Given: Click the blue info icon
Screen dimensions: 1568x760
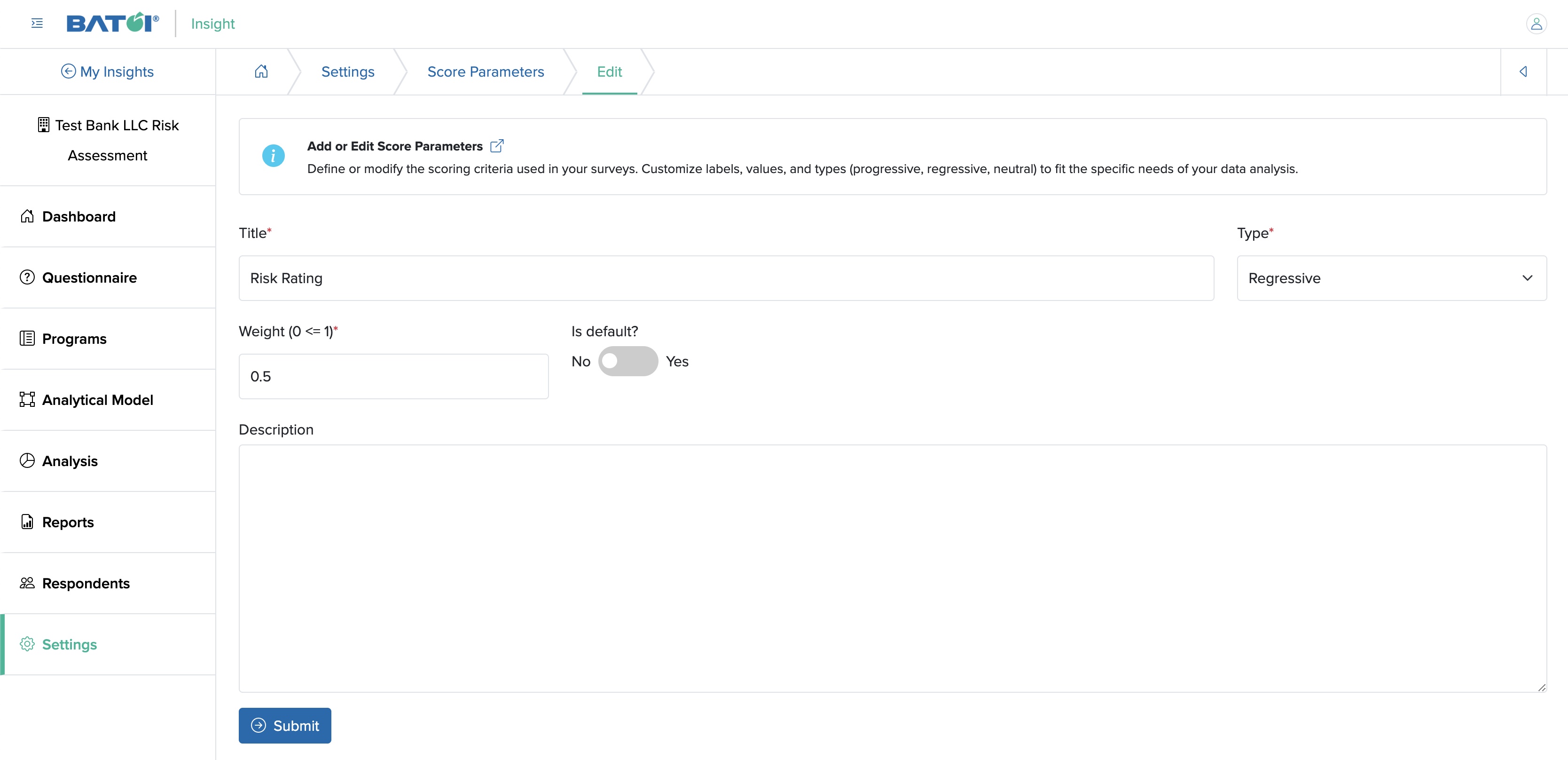Looking at the screenshot, I should click(x=273, y=156).
